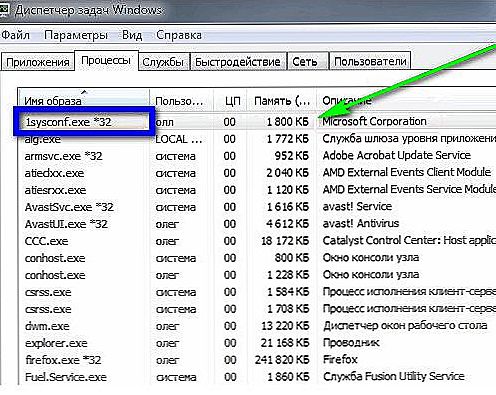Click Служба шлюза уровня приложения description
Screen dimensions: 496x395
click(409, 138)
